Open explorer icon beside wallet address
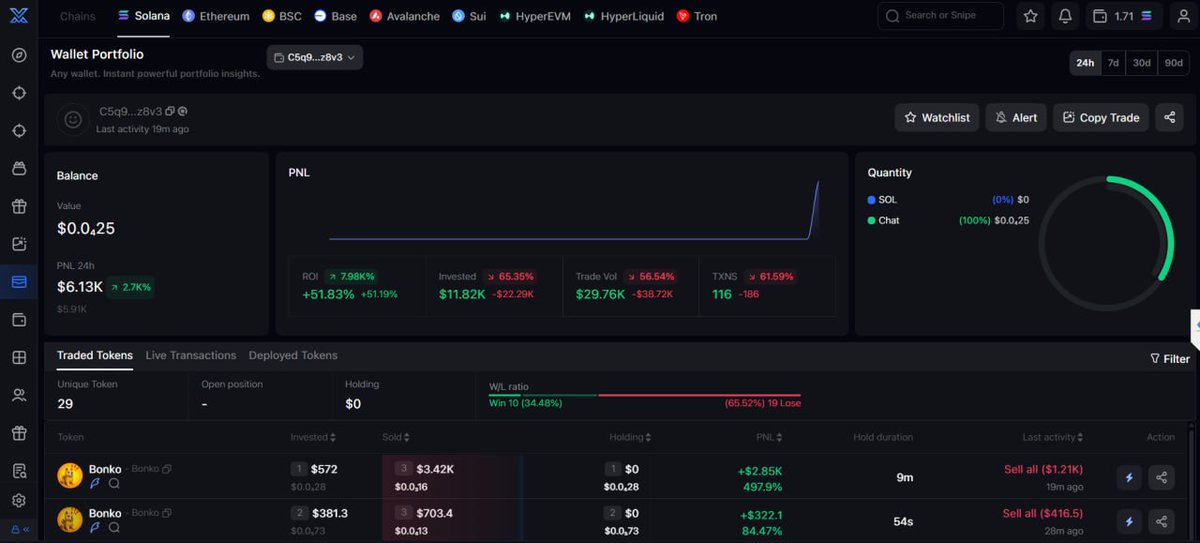The width and height of the screenshot is (1200, 543). (183, 111)
